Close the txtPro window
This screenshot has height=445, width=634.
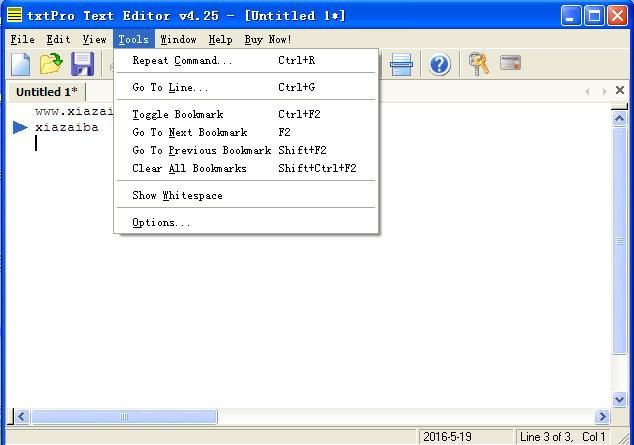pyautogui.click(x=618, y=15)
